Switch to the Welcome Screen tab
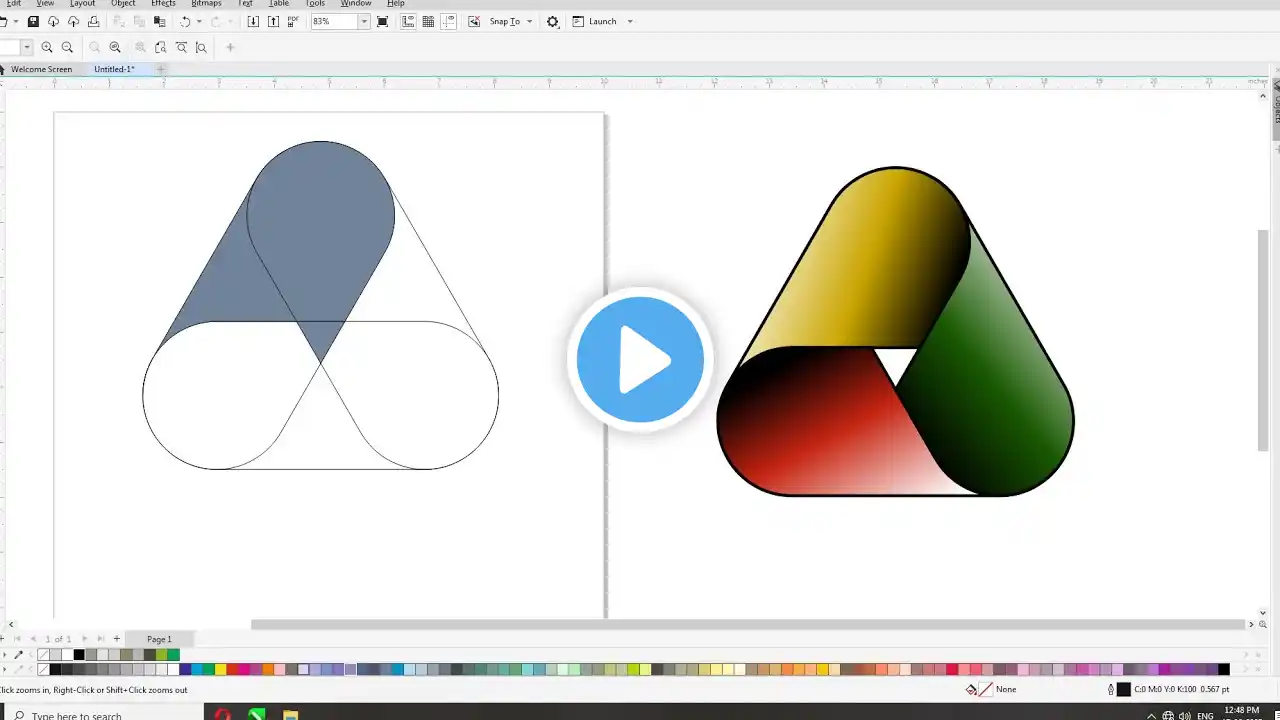This screenshot has height=720, width=1280. tap(41, 69)
